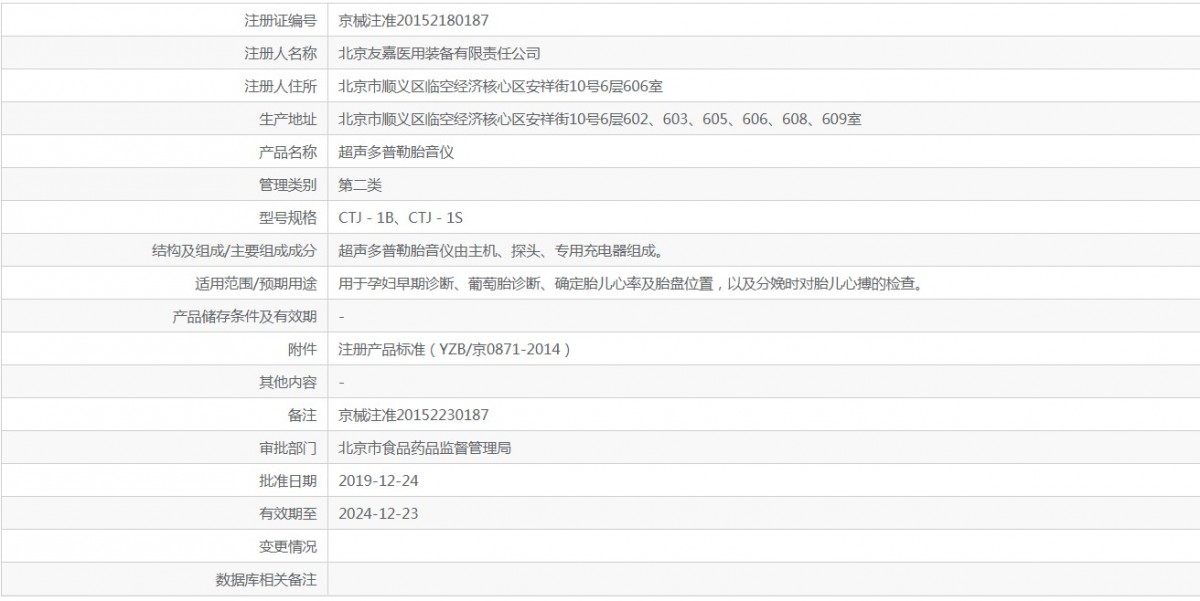1200x601 pixels.
Task: Click the label 产品名称
Action: point(288,152)
